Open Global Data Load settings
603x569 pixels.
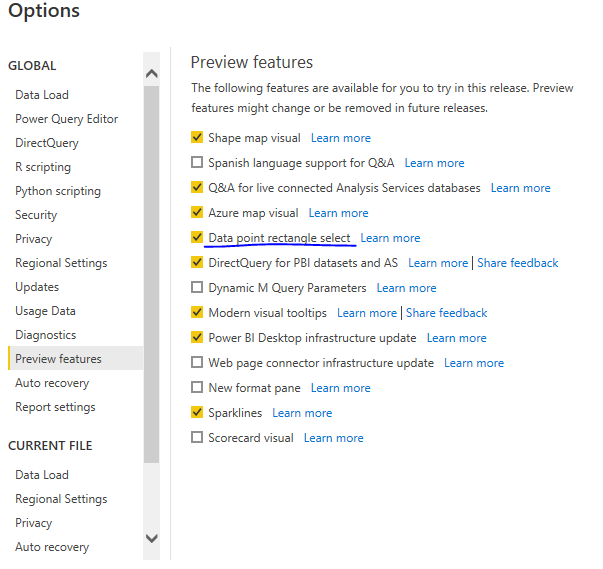(x=42, y=95)
